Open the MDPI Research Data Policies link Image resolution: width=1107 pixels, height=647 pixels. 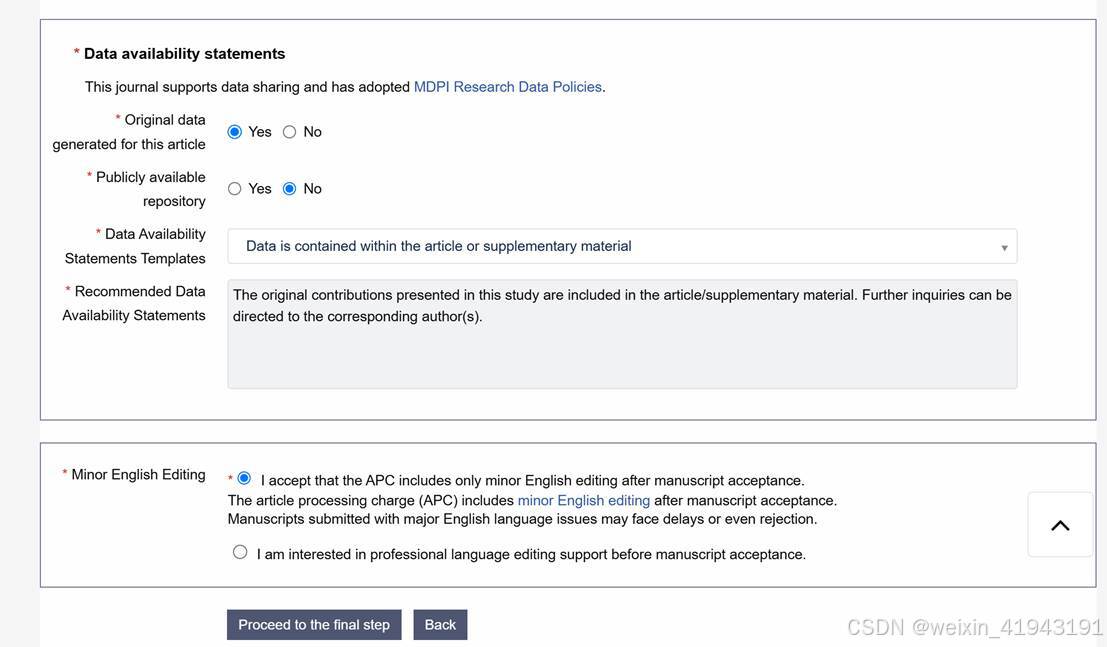pos(508,87)
